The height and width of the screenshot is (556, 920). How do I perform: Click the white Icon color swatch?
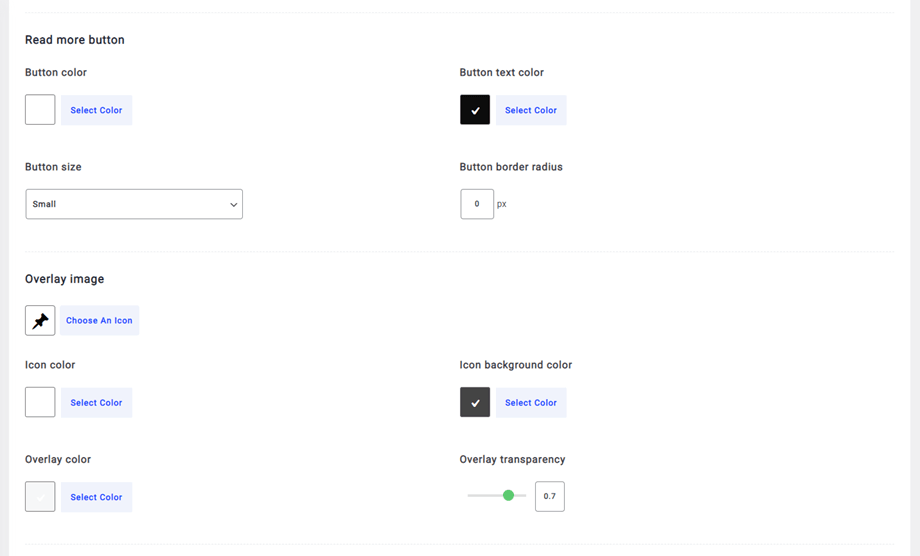click(40, 402)
